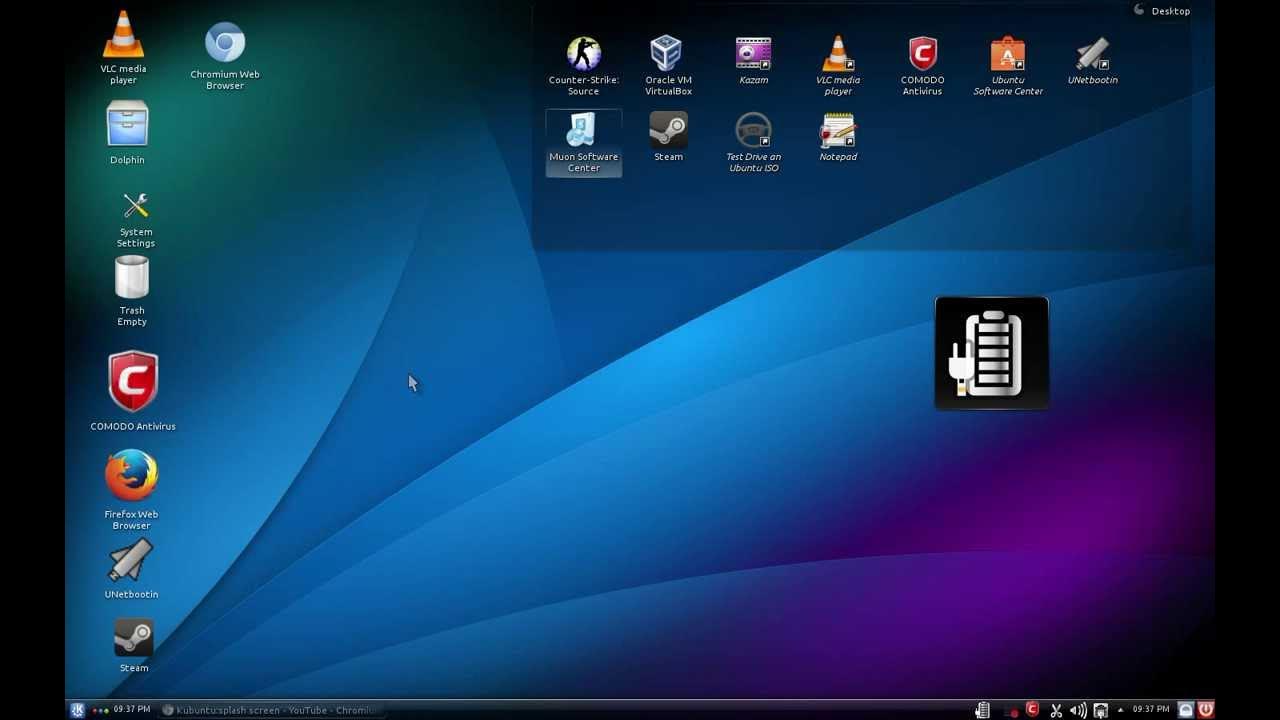The height and width of the screenshot is (720, 1280).
Task: Open Klipper scissors clipboard tray icon
Action: tap(1056, 710)
